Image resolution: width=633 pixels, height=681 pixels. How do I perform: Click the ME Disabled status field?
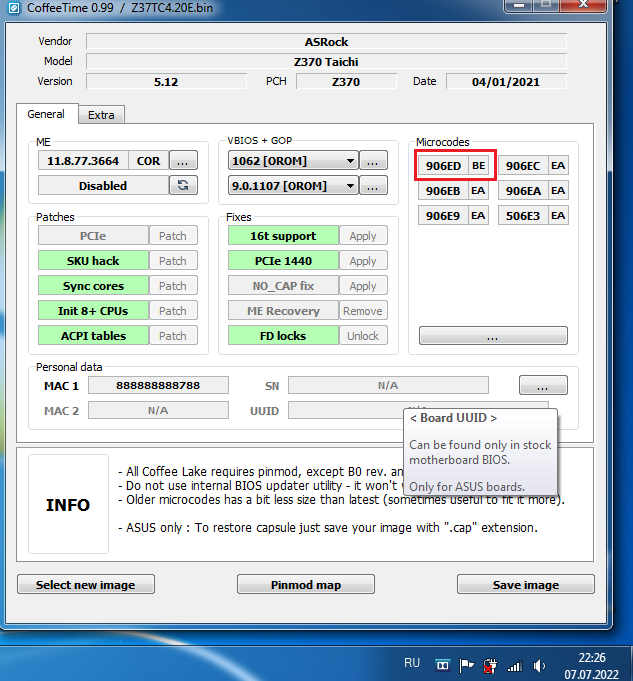[x=103, y=185]
